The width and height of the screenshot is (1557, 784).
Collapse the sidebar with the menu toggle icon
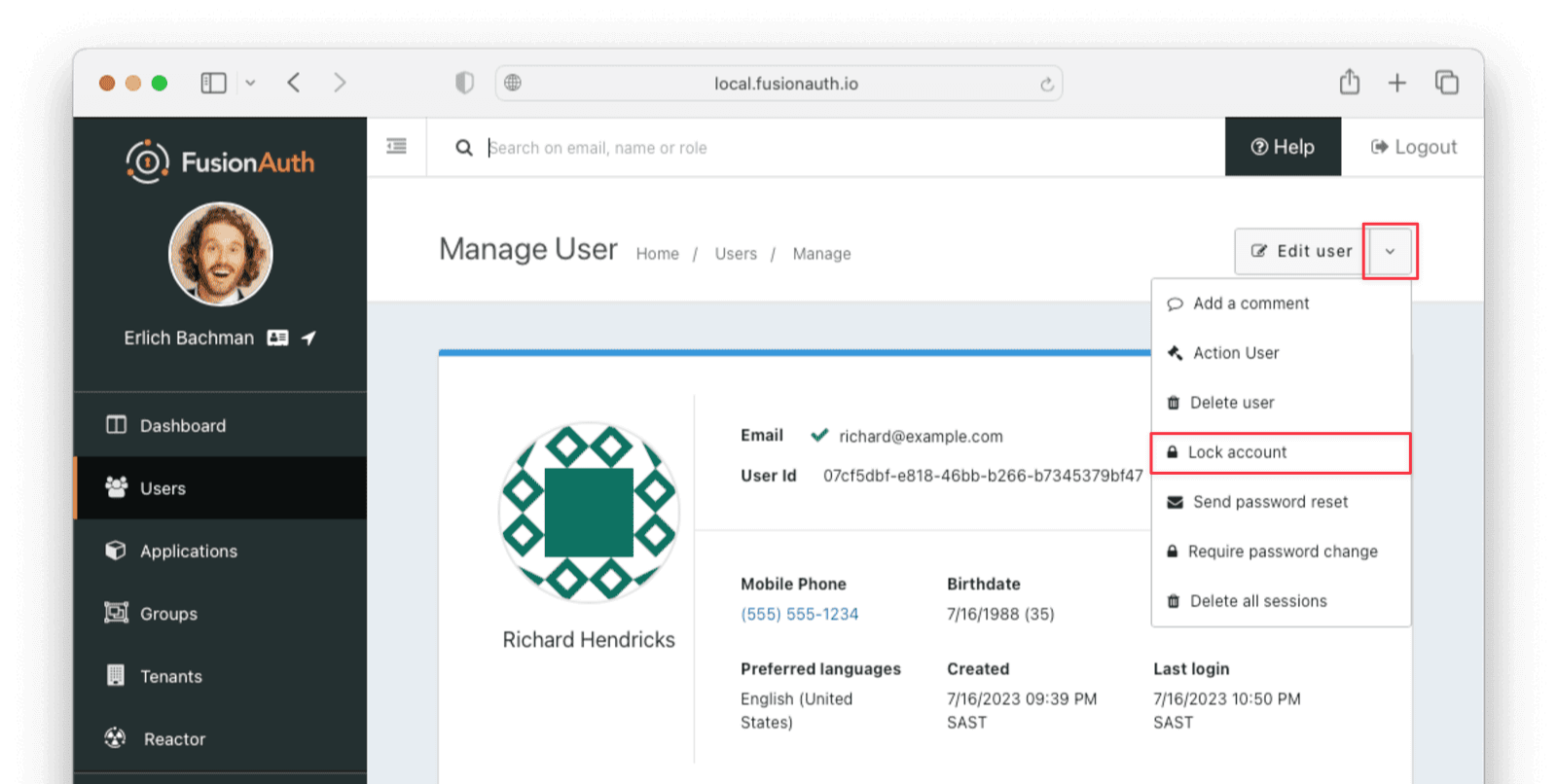tap(396, 146)
